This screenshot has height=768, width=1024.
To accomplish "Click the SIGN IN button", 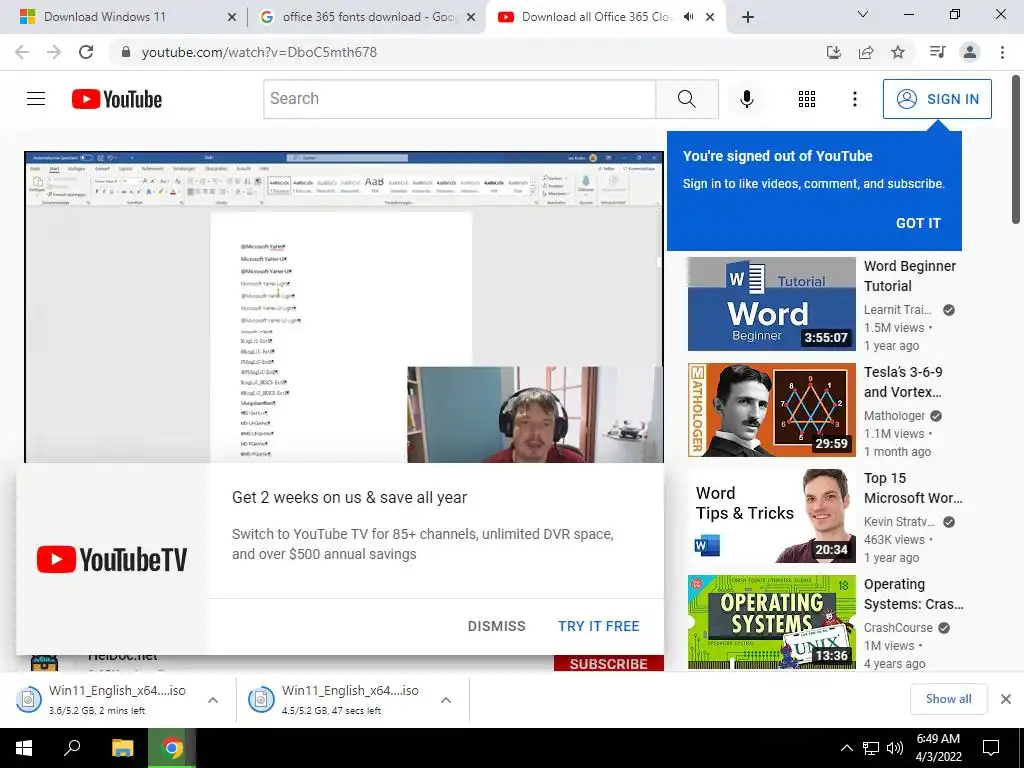I will 936,99.
